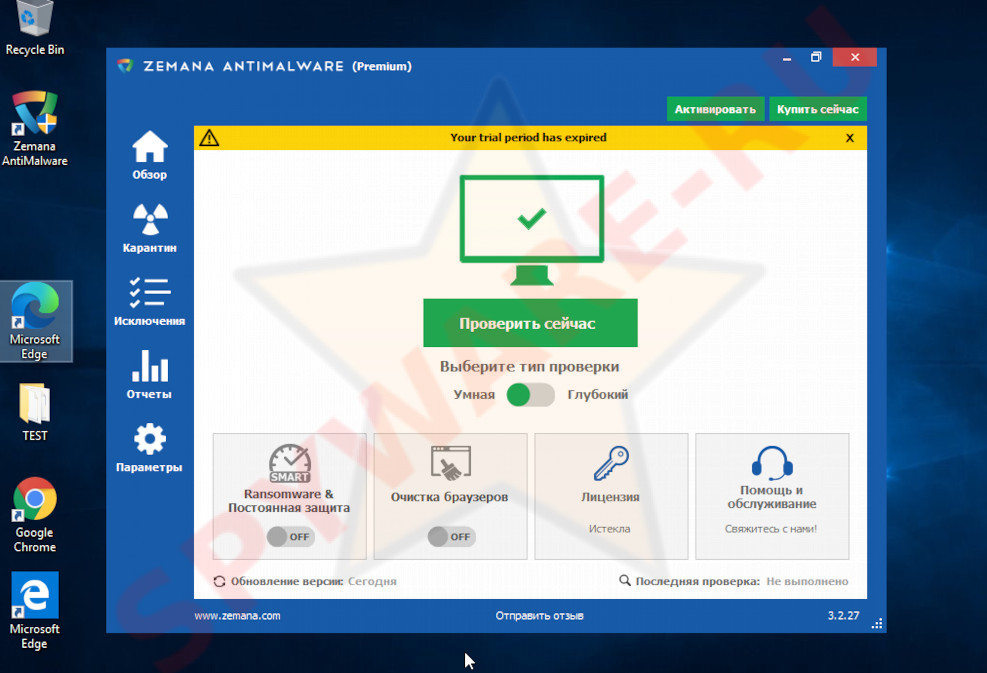Enable Ransomware & Постоянная защита OFF switch

pos(290,536)
